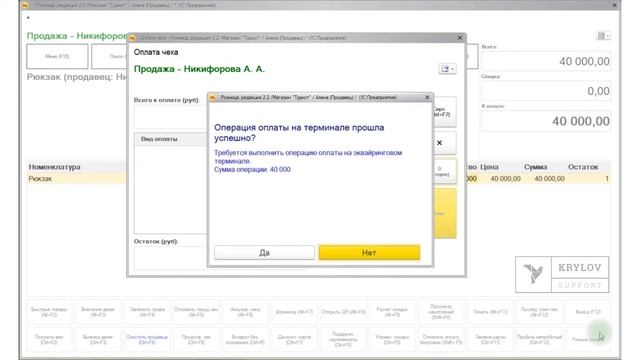Select Очистить продавца (Ctrl+F4)
640x360 pixels.
(x=147, y=339)
